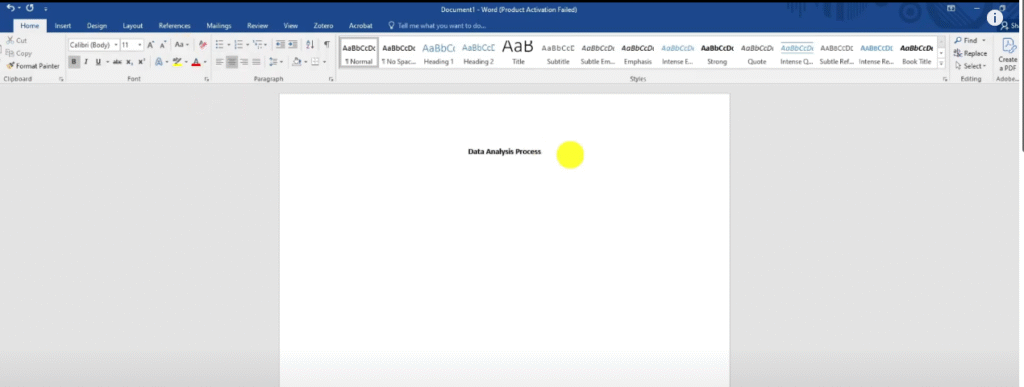Screen dimensions: 1024x387
Task: Click the Undo icon
Action: [x=10, y=8]
